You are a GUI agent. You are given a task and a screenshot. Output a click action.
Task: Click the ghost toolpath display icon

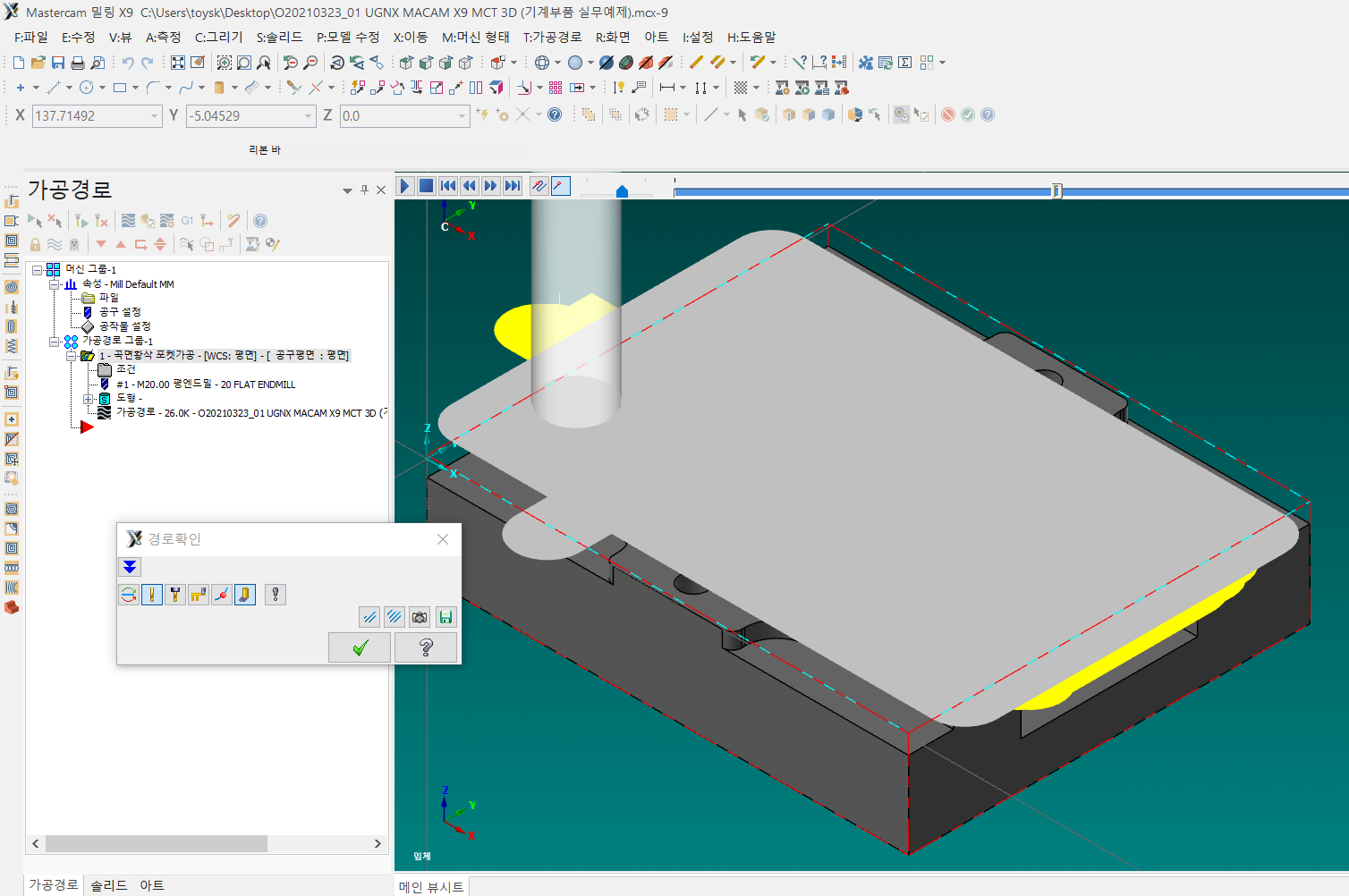[74, 244]
